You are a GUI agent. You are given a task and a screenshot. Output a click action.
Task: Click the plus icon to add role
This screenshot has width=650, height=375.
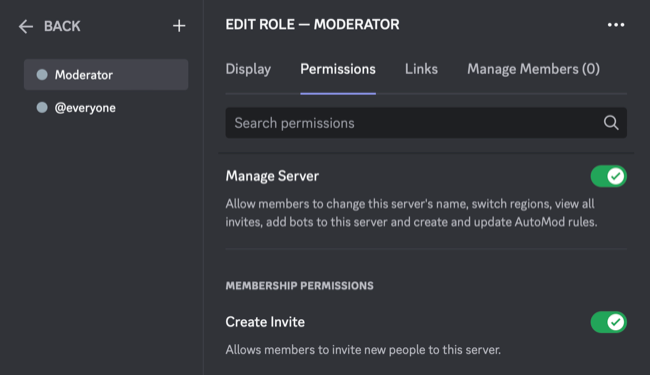pyautogui.click(x=179, y=26)
